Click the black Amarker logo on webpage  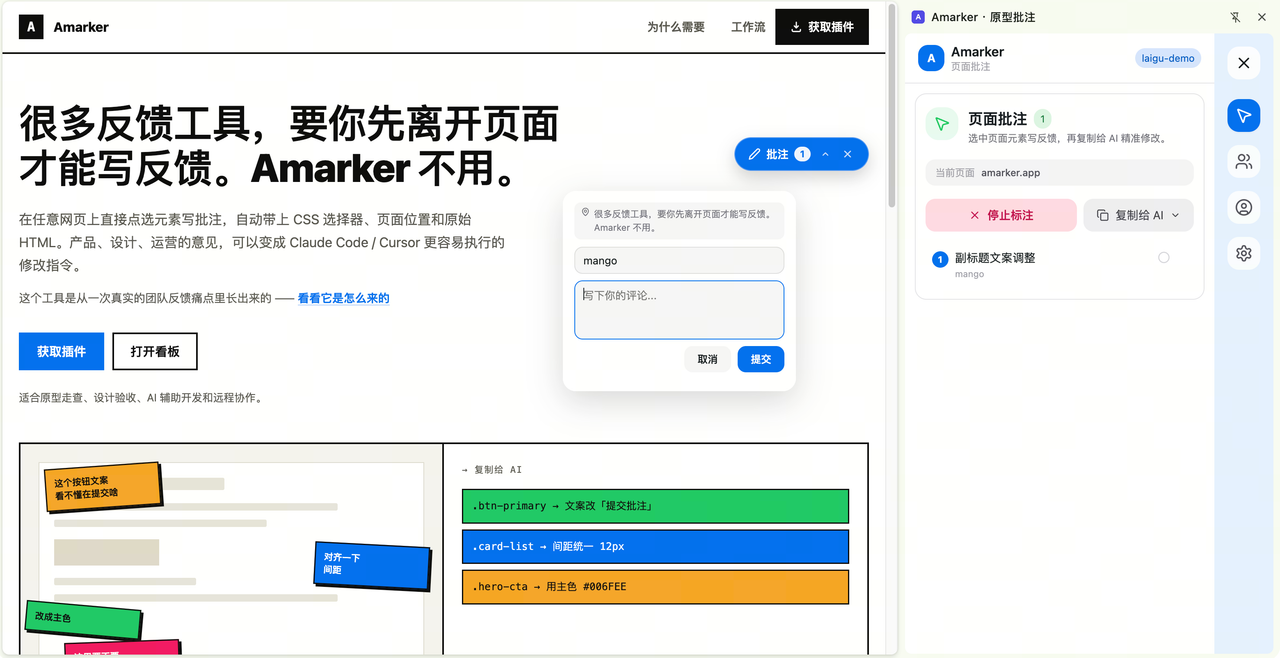tap(31, 27)
